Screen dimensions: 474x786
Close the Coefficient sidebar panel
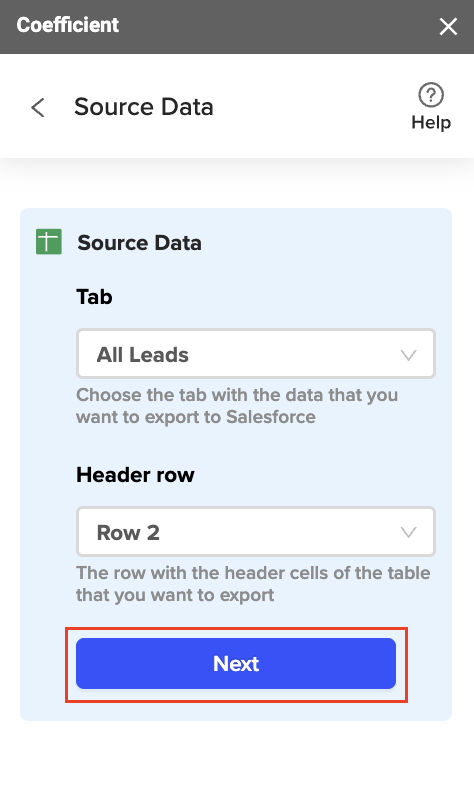click(x=448, y=27)
